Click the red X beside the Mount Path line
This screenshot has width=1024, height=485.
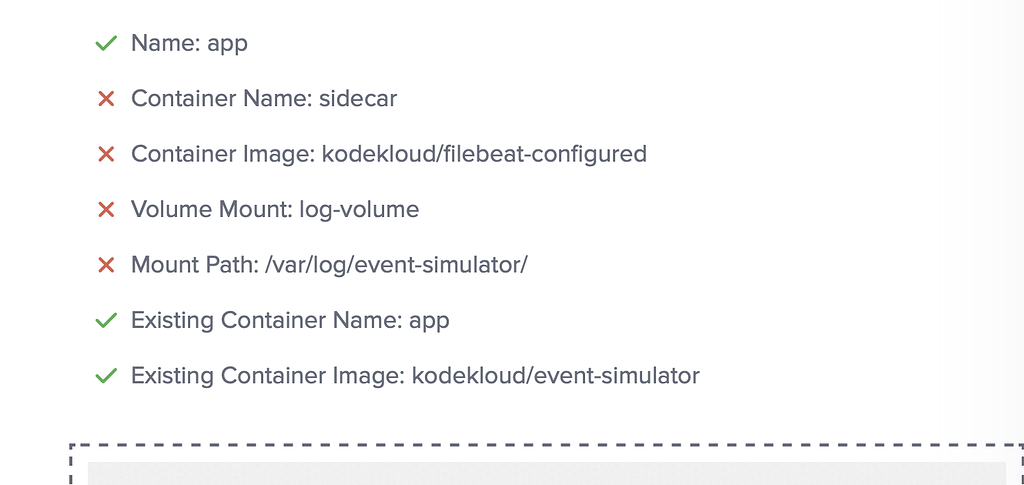106,265
